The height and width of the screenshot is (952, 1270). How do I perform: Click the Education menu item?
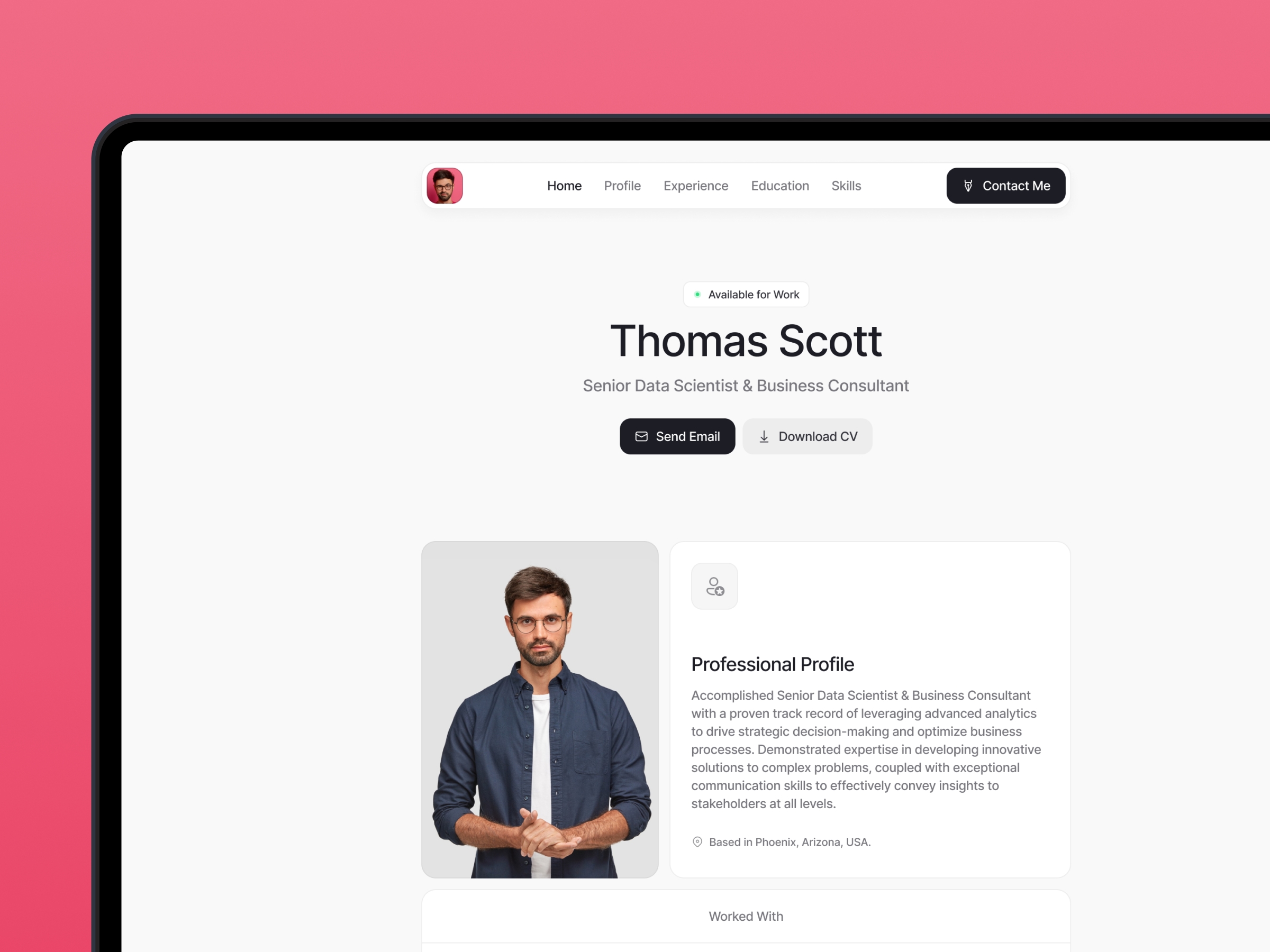[x=780, y=185]
